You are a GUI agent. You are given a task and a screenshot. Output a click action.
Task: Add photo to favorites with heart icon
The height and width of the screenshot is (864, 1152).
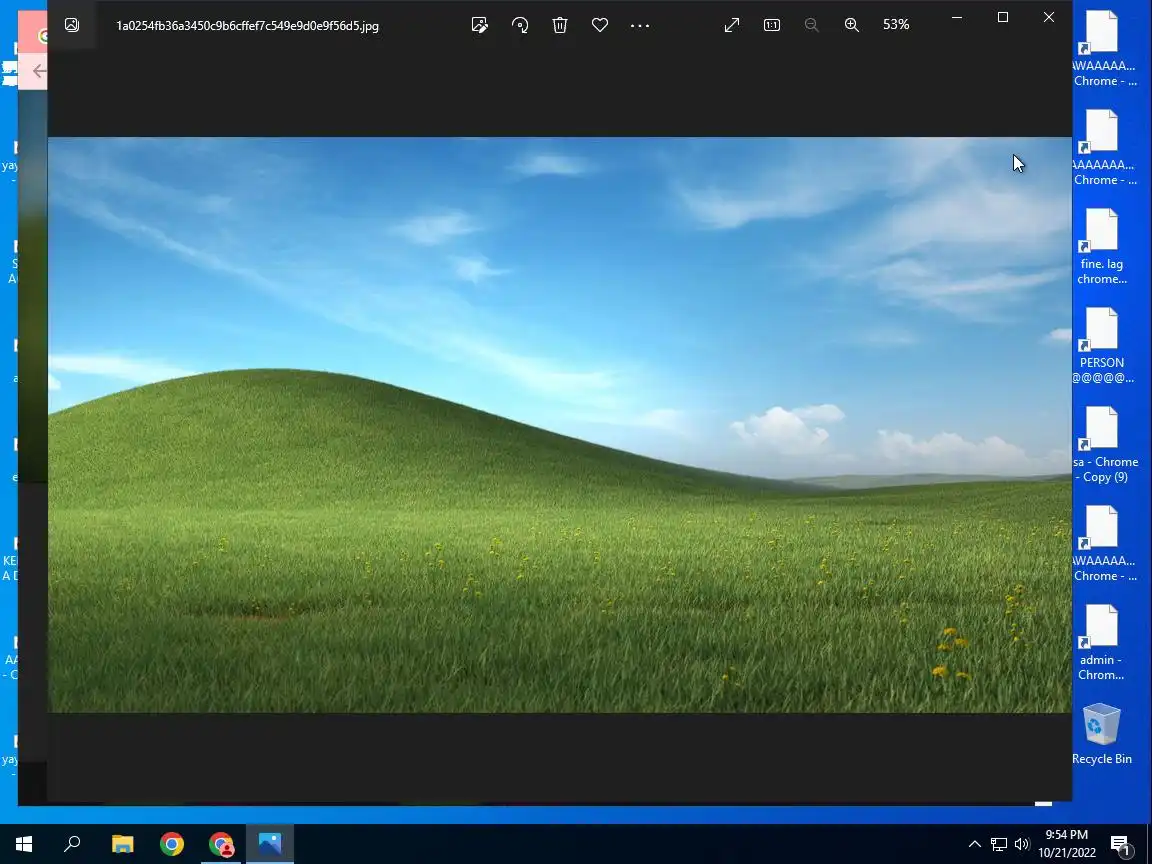[600, 25]
